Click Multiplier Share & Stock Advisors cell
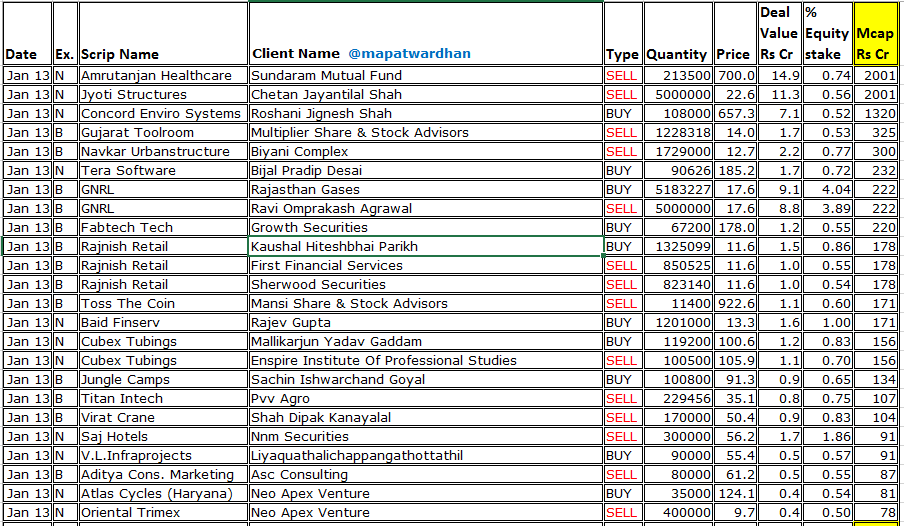The width and height of the screenshot is (904, 526). coord(425,133)
